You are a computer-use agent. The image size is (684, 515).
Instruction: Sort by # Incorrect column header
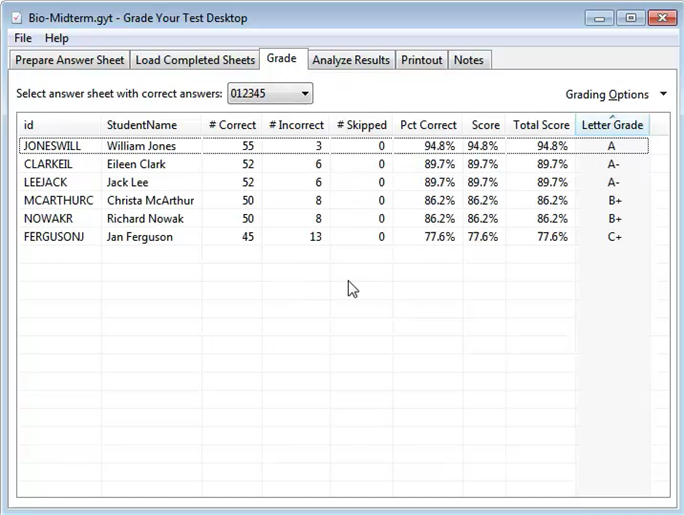pos(296,125)
